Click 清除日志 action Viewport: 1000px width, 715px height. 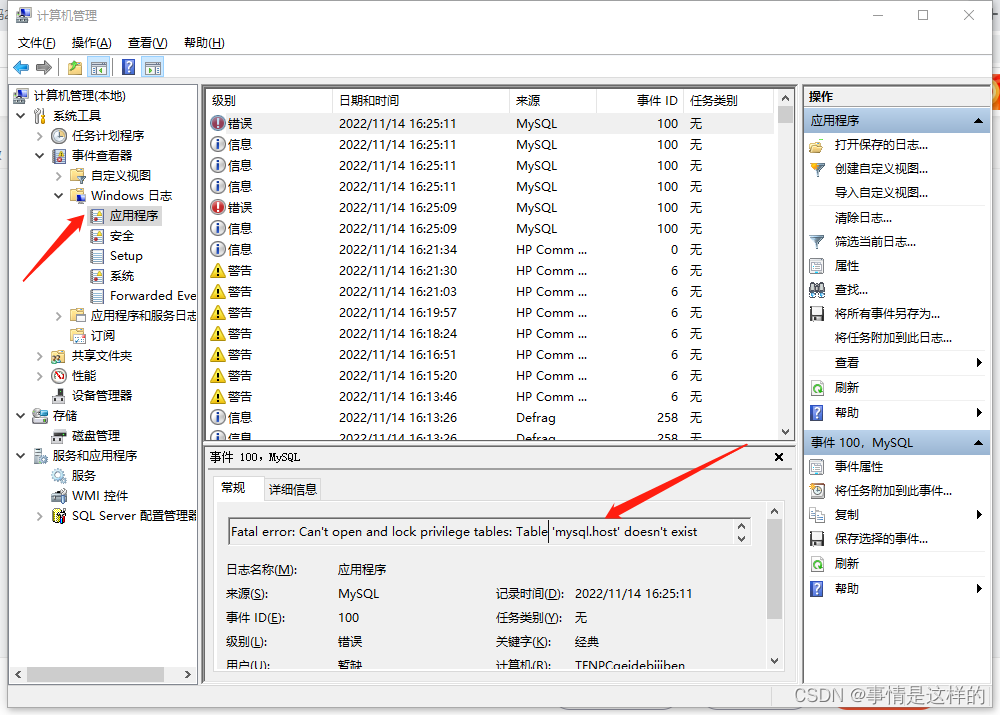point(863,217)
